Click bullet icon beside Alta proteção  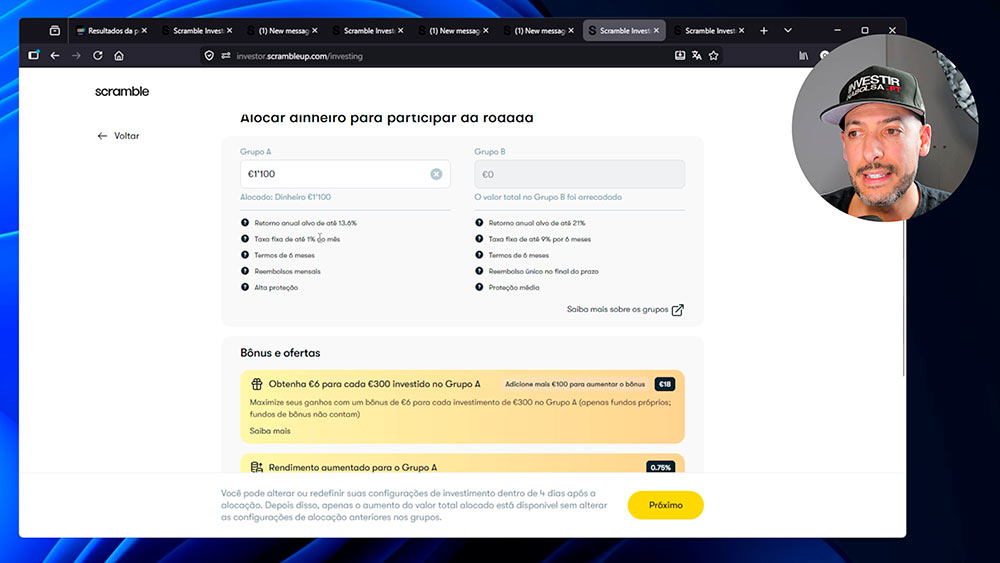pyautogui.click(x=245, y=287)
